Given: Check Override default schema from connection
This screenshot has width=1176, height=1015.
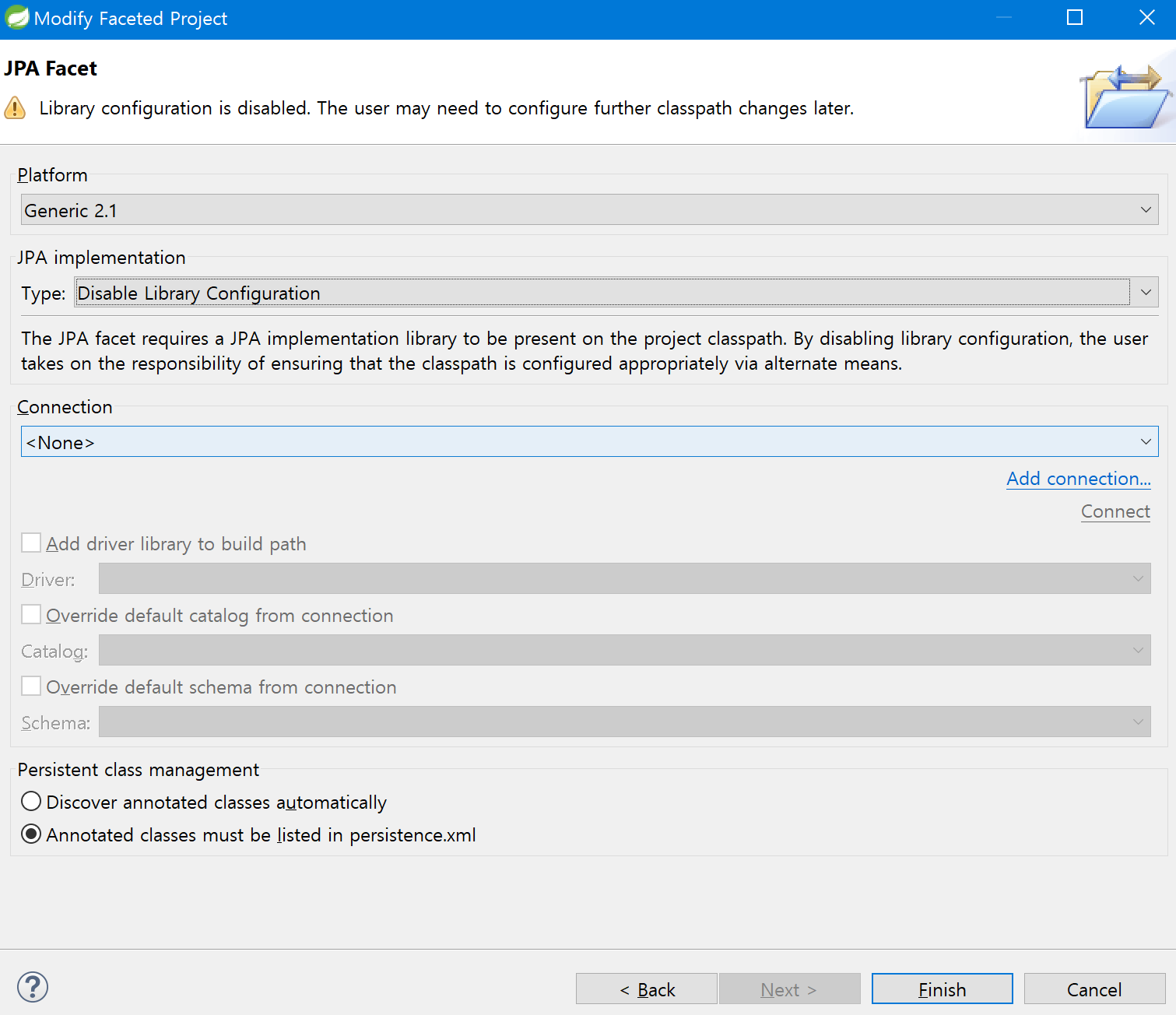Looking at the screenshot, I should [x=30, y=686].
